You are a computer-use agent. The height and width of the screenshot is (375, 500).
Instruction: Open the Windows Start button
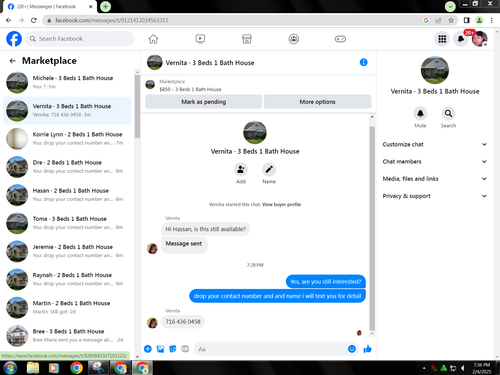point(10,368)
